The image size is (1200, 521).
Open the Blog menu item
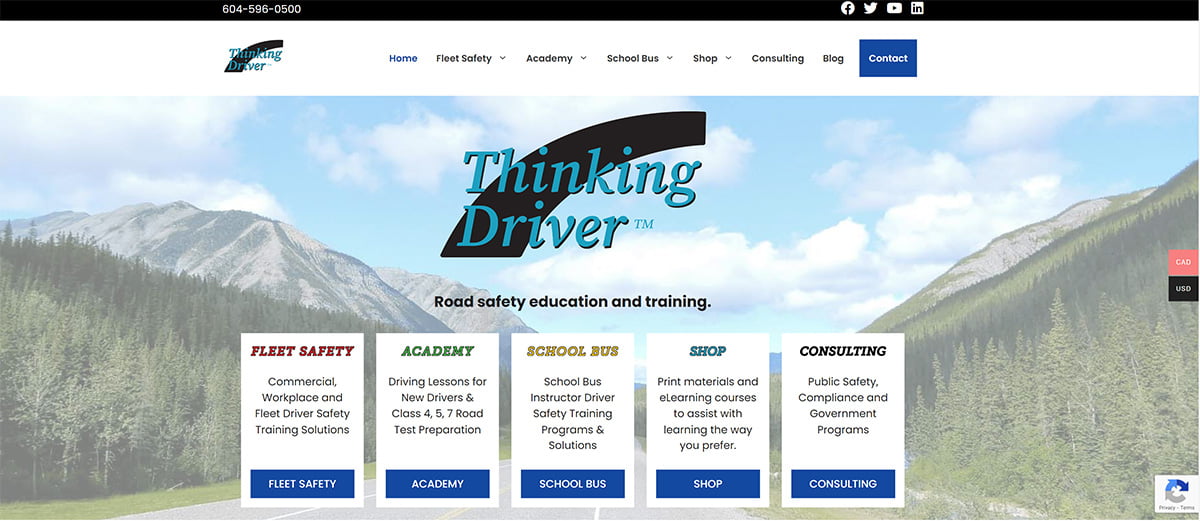point(833,58)
